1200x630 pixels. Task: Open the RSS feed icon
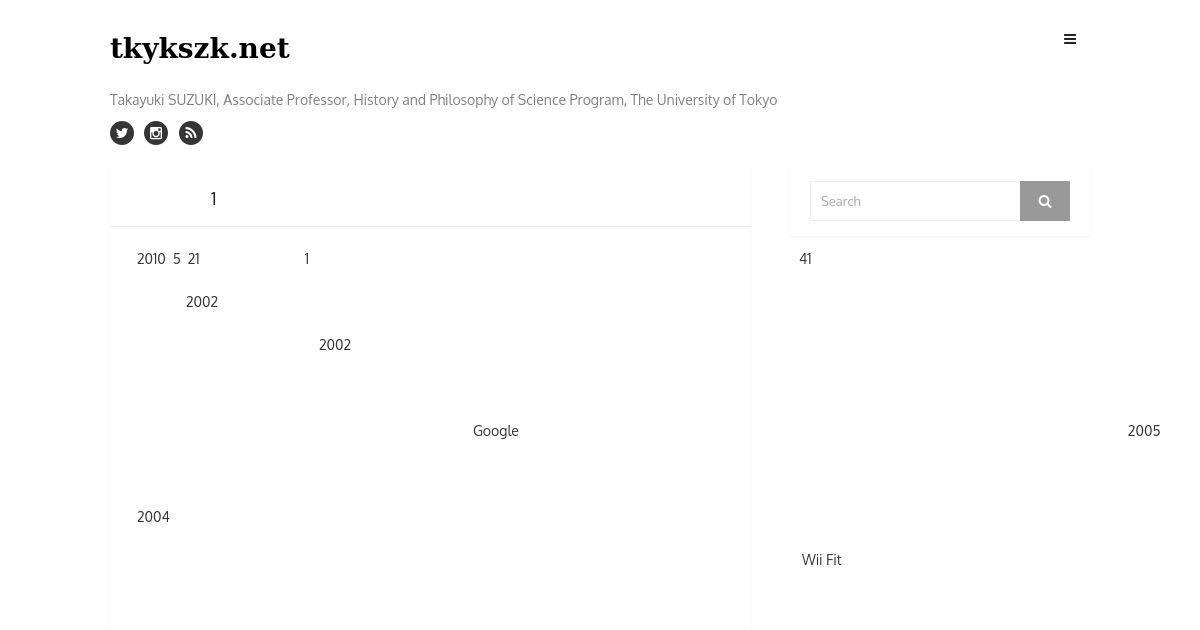point(191,133)
